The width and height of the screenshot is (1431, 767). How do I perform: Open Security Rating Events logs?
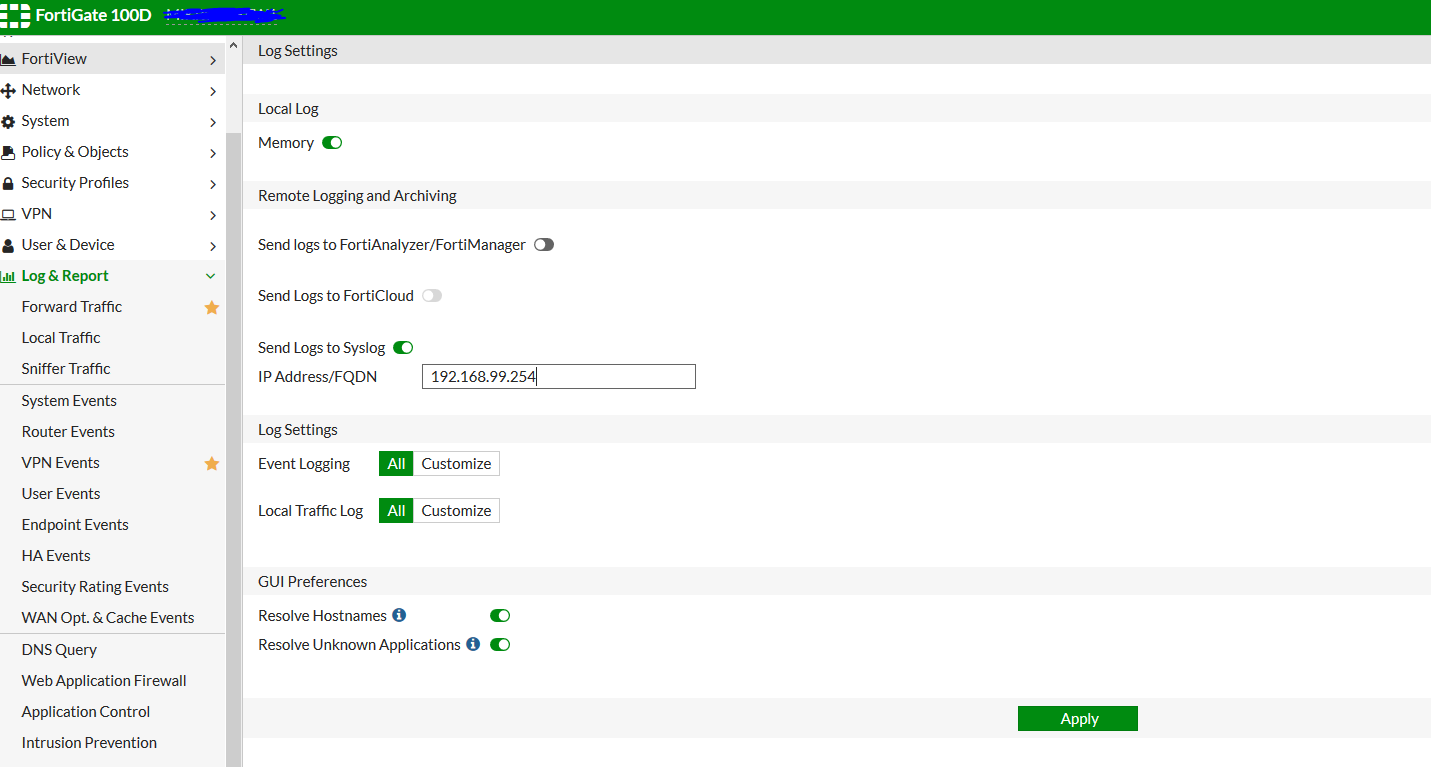point(95,587)
